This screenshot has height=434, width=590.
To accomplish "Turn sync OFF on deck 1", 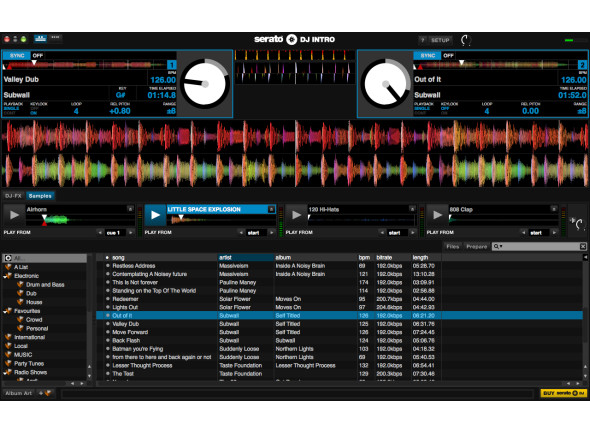I will pos(38,55).
